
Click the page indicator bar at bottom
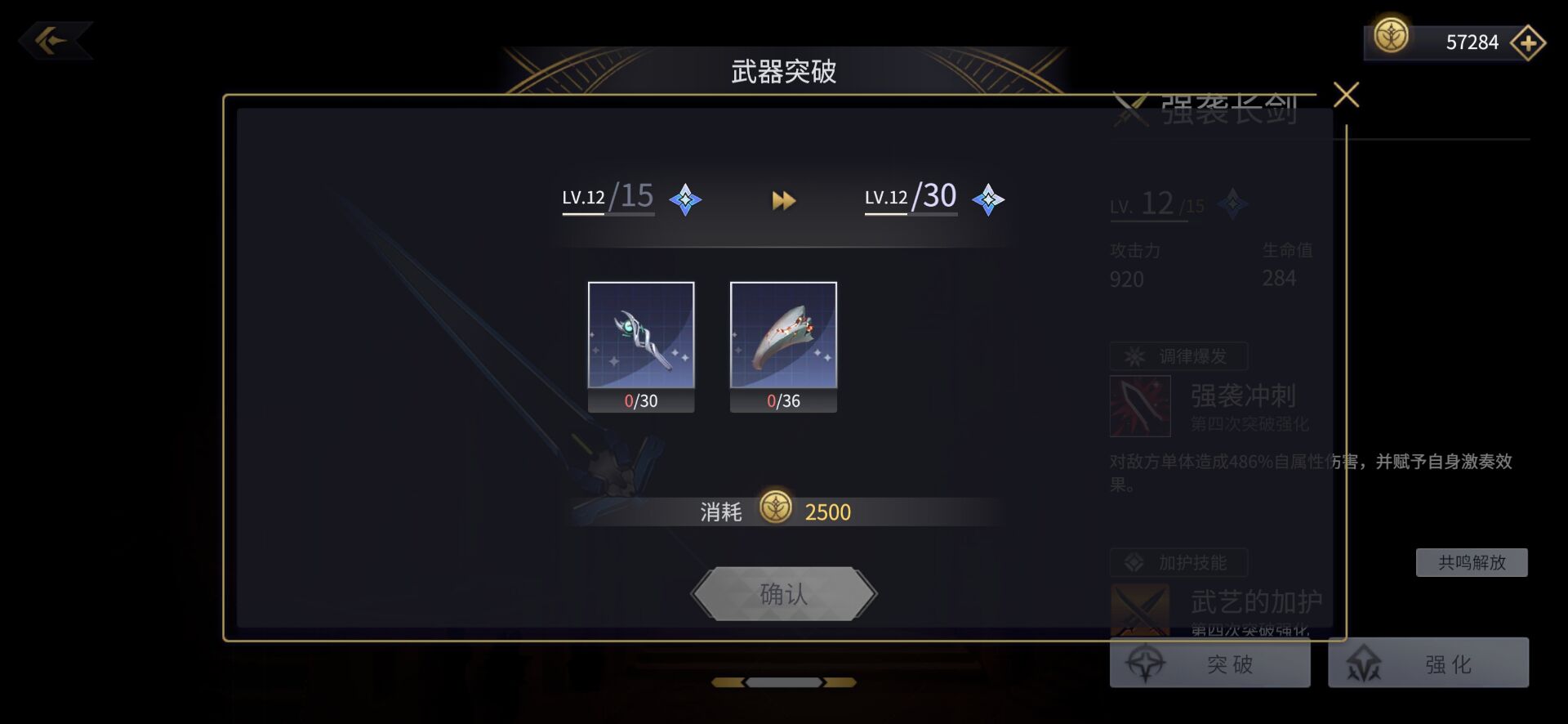[784, 682]
